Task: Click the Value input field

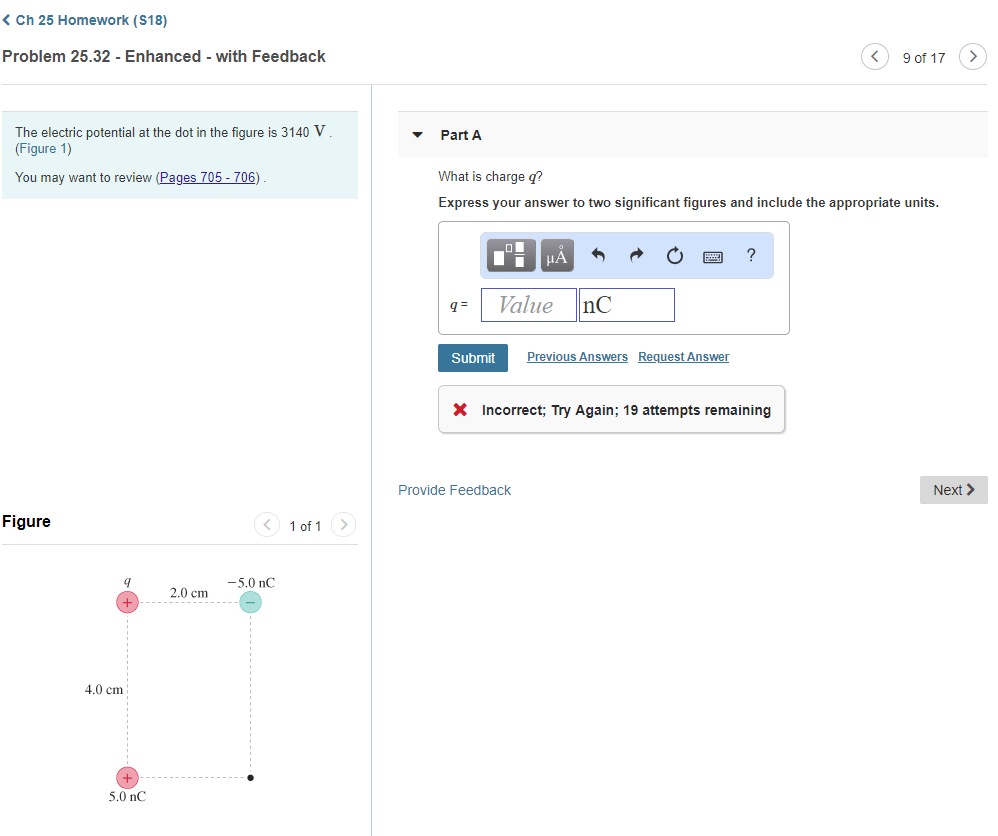Action: pyautogui.click(x=528, y=305)
